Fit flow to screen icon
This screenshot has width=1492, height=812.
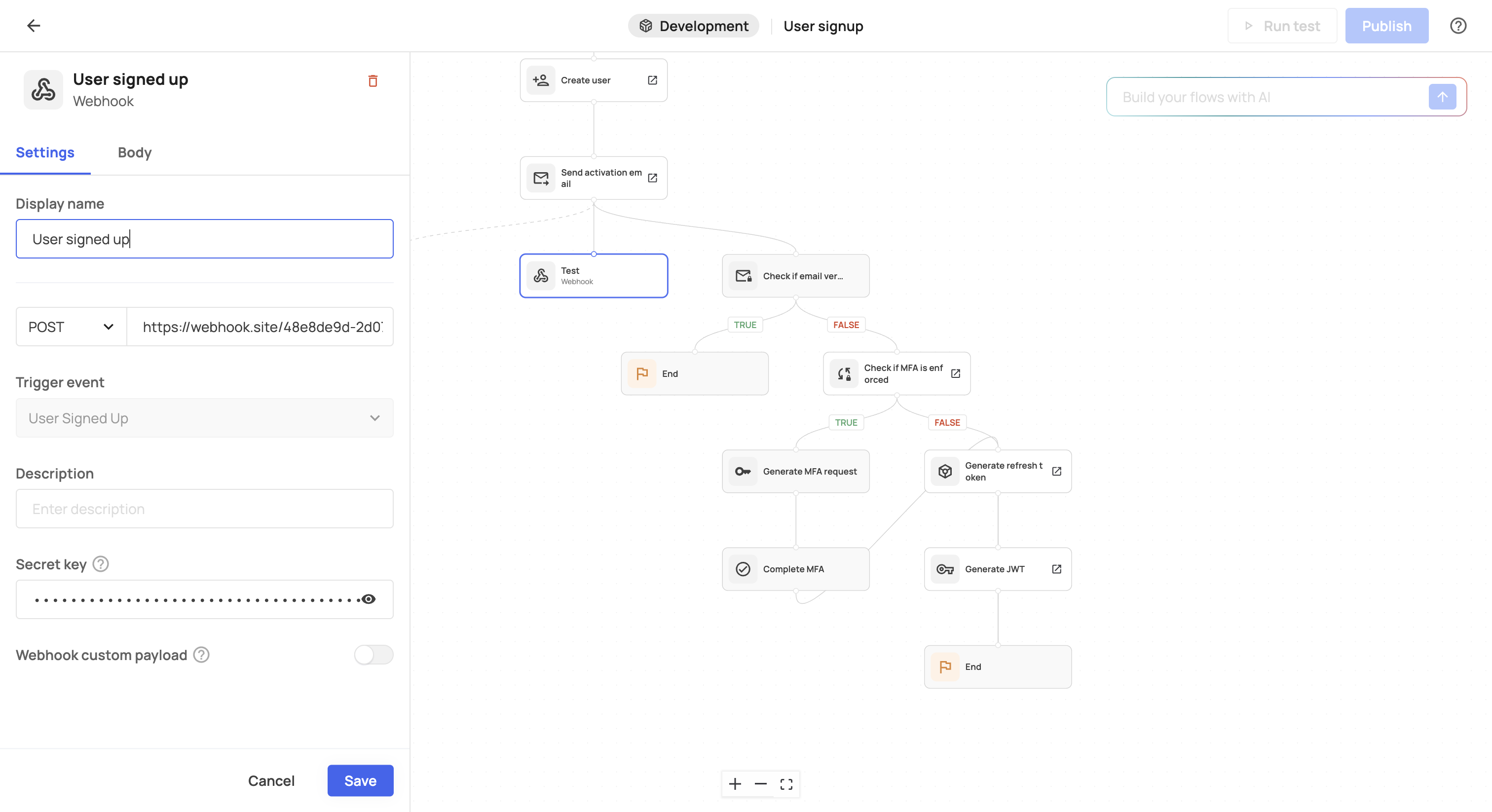(786, 783)
